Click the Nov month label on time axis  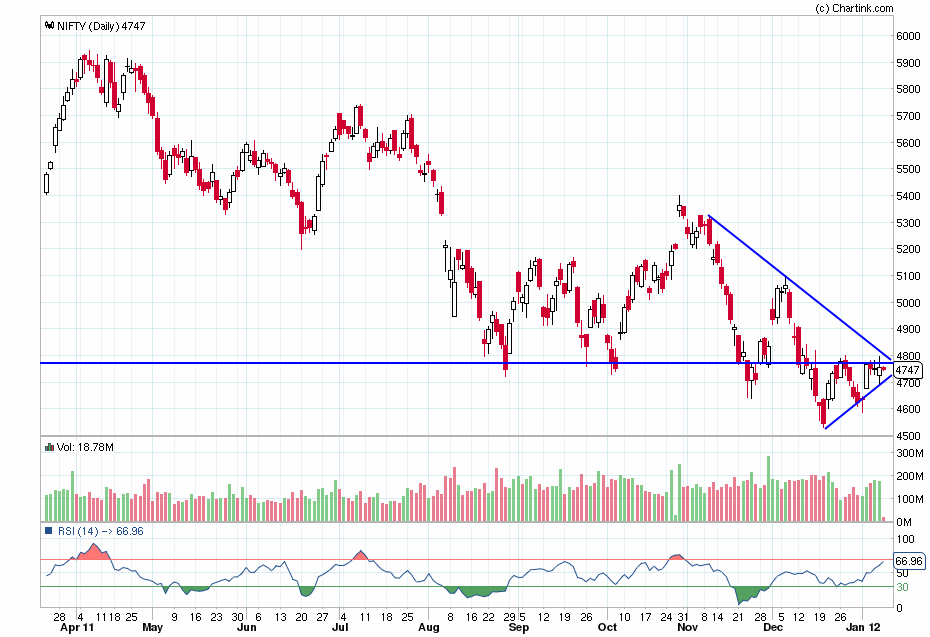[x=687, y=630]
